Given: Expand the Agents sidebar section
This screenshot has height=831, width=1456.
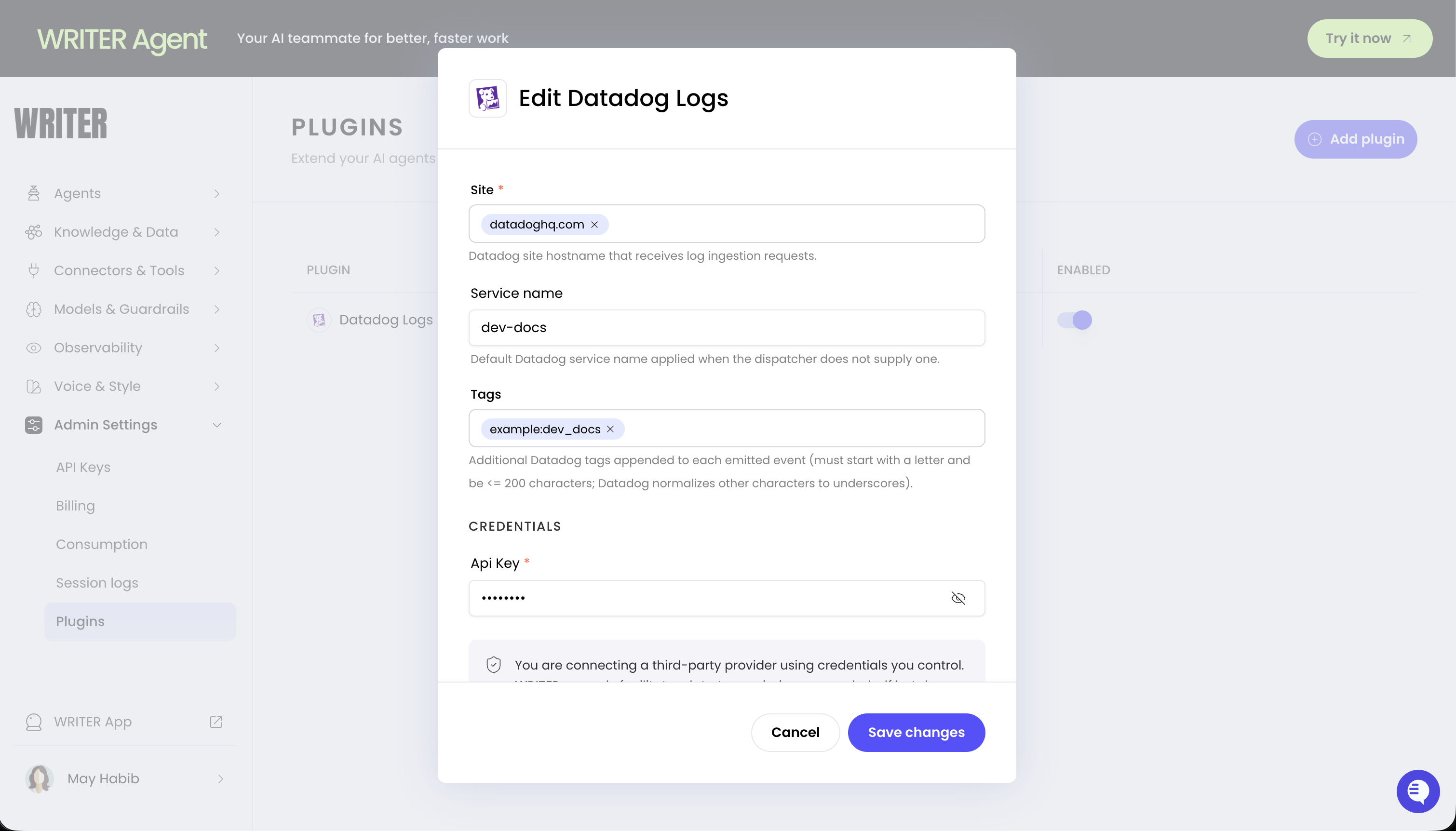Looking at the screenshot, I should pyautogui.click(x=217, y=193).
